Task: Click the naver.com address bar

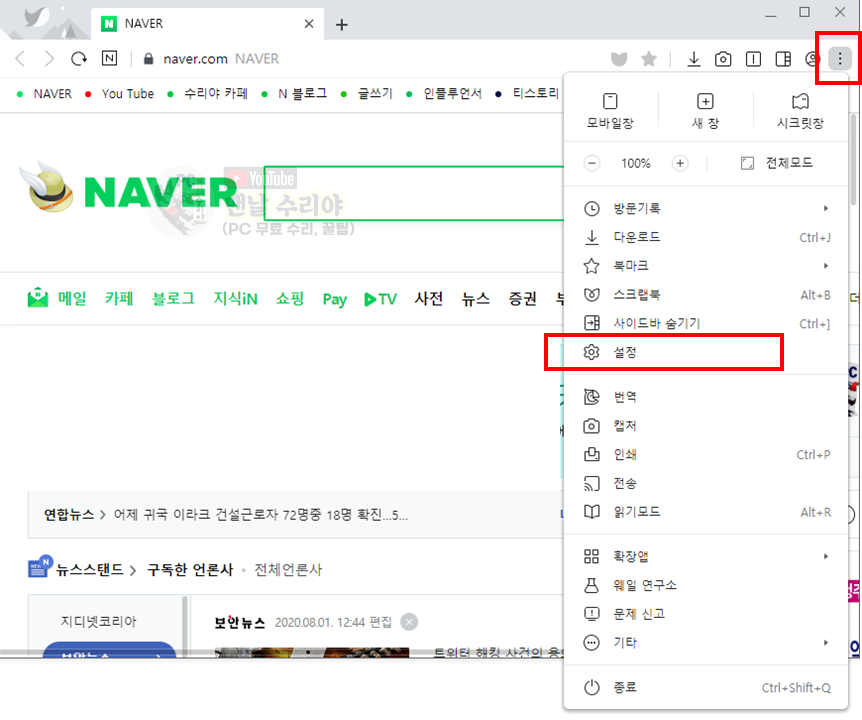Action: coord(368,59)
